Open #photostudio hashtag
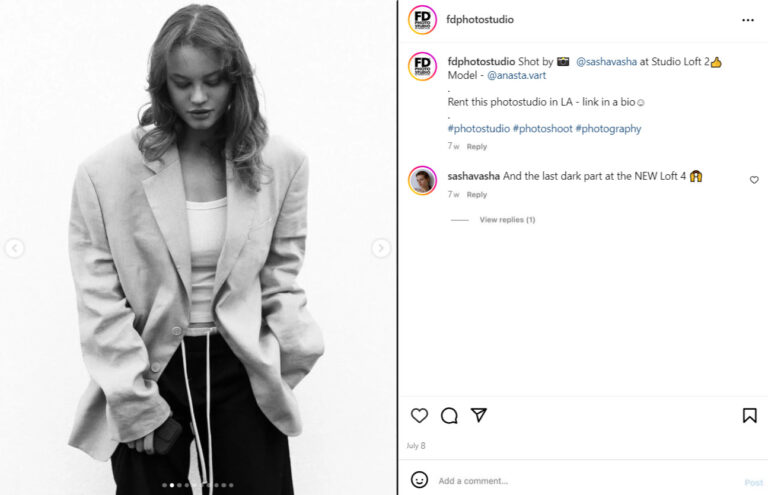 477,129
